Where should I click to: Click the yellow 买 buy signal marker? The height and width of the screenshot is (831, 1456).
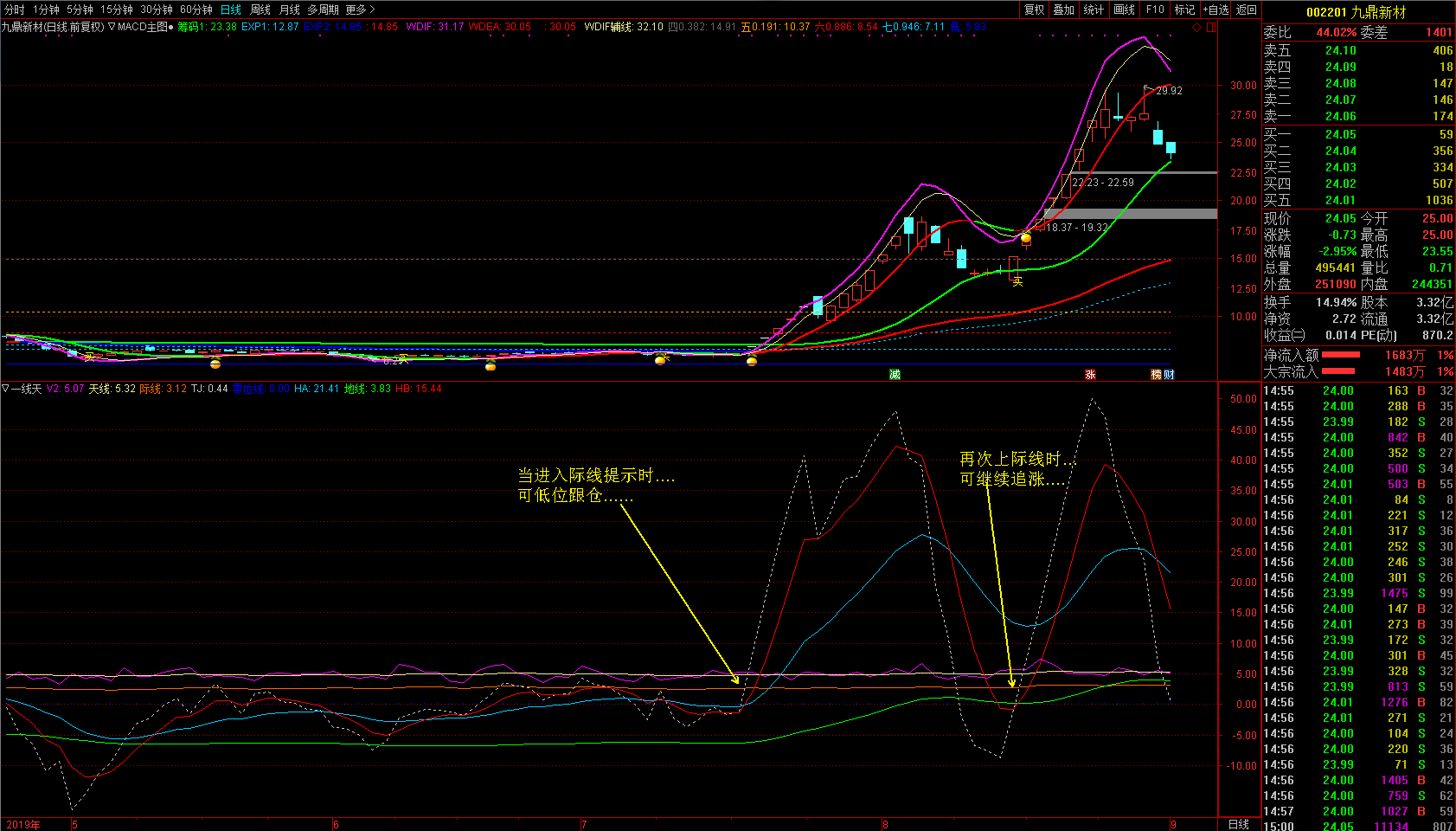coord(1017,281)
